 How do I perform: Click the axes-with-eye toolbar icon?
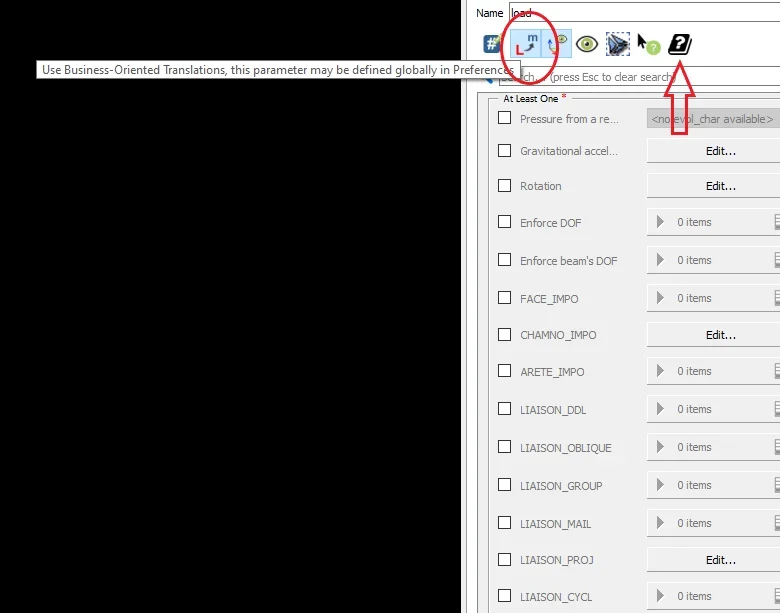tap(557, 44)
